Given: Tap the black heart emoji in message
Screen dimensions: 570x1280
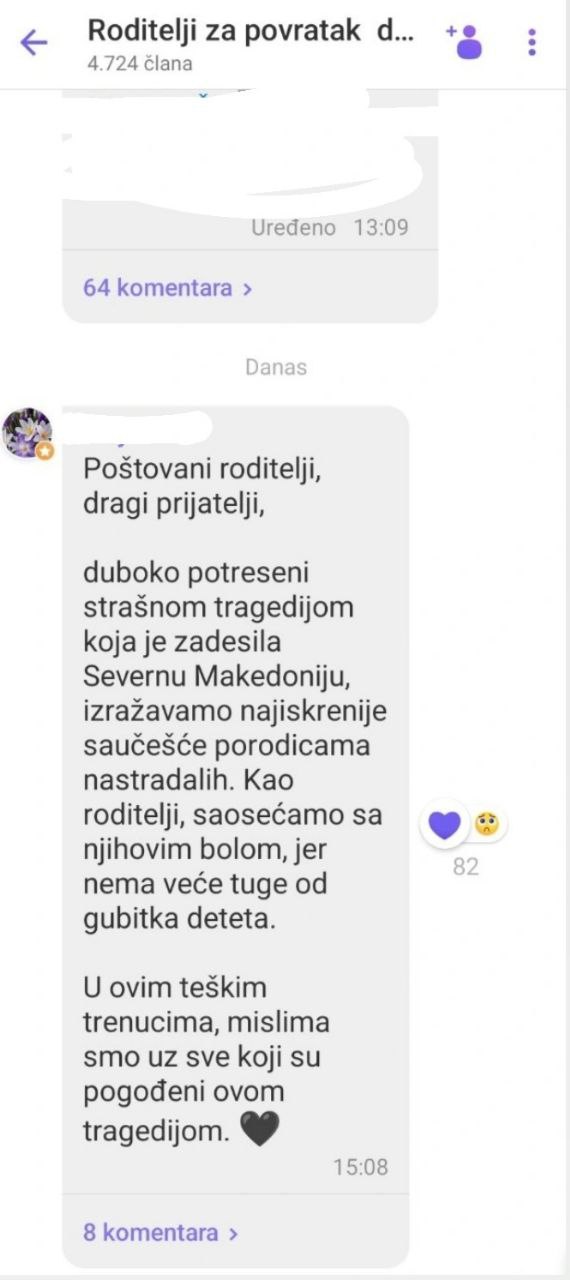Looking at the screenshot, I should (x=260, y=1129).
